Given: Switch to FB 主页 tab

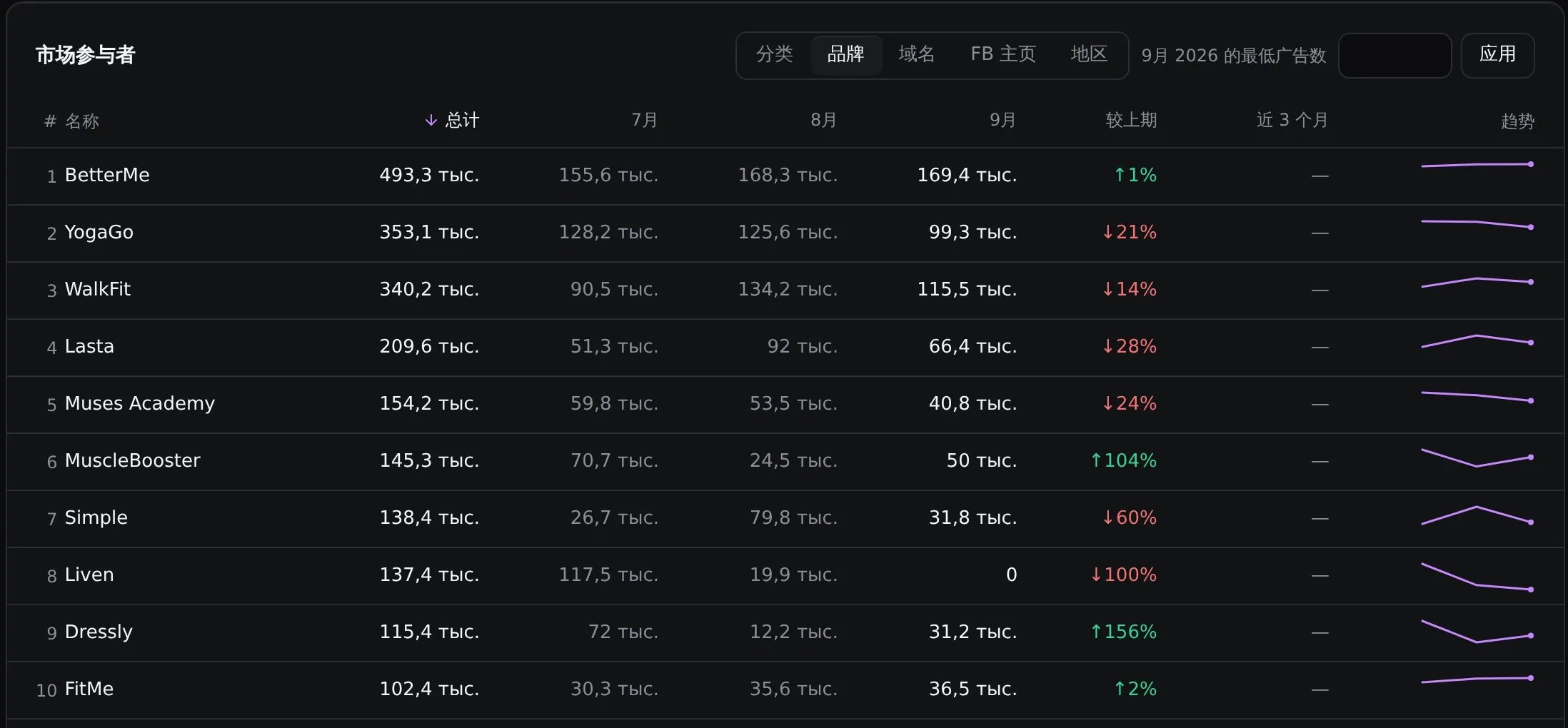Looking at the screenshot, I should (x=1003, y=55).
